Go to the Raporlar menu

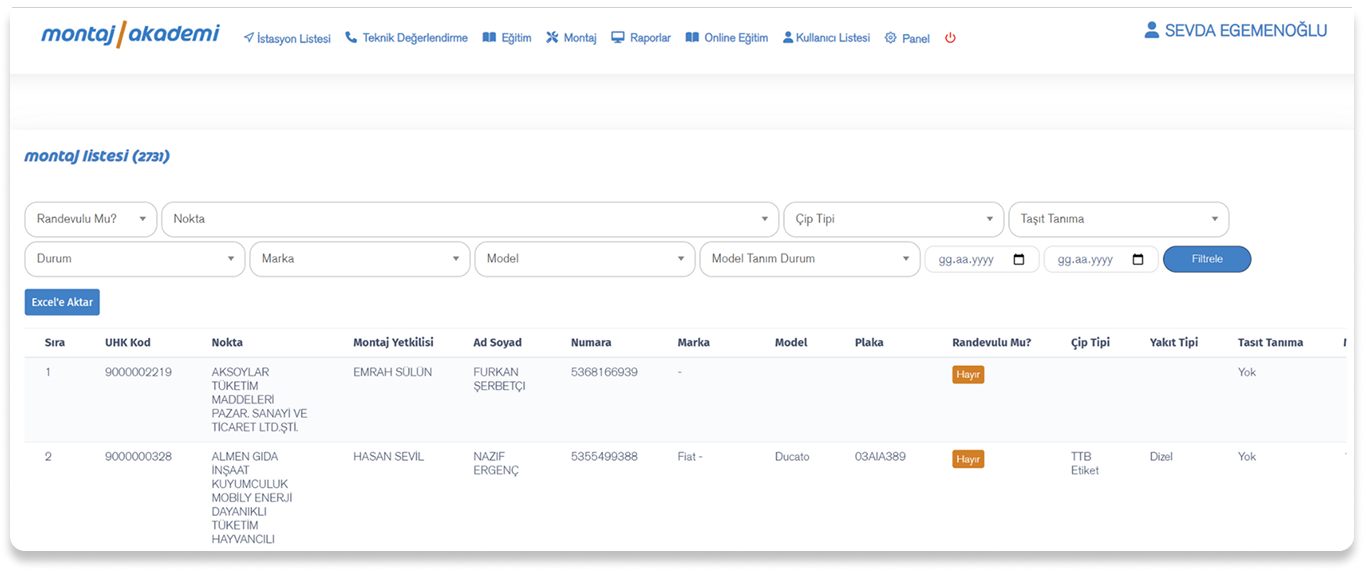point(641,38)
